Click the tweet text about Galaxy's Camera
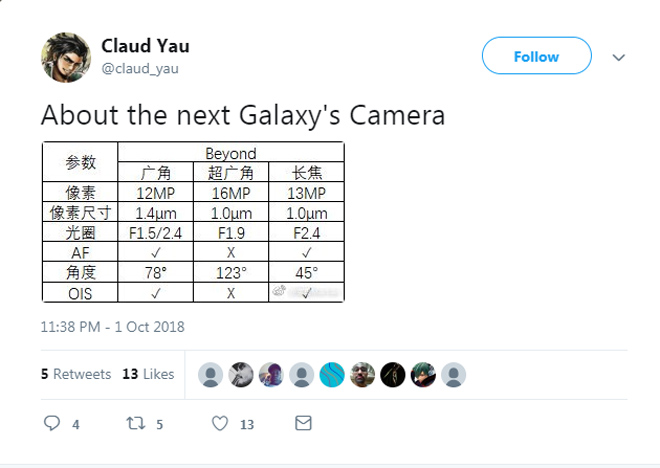The height and width of the screenshot is (468, 660). coord(243,115)
